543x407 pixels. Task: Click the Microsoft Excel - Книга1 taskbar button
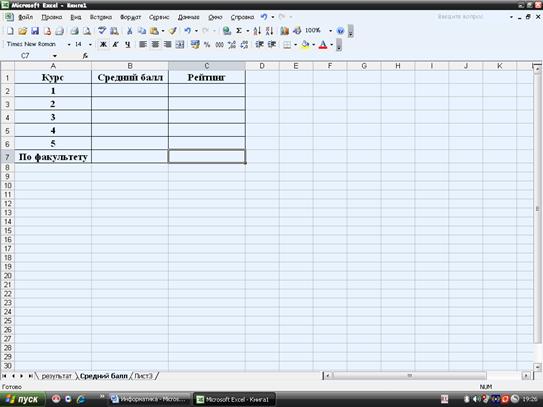(234, 399)
